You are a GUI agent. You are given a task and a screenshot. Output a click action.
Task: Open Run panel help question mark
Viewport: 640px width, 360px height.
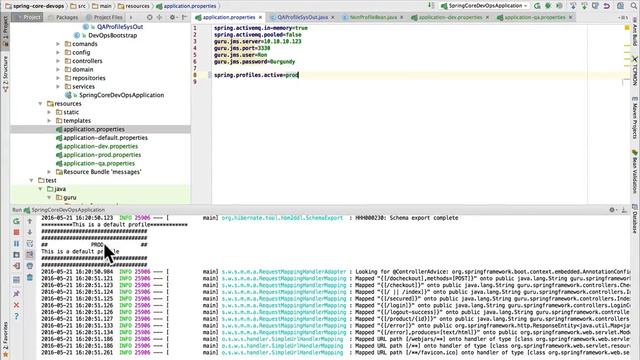tap(16, 316)
